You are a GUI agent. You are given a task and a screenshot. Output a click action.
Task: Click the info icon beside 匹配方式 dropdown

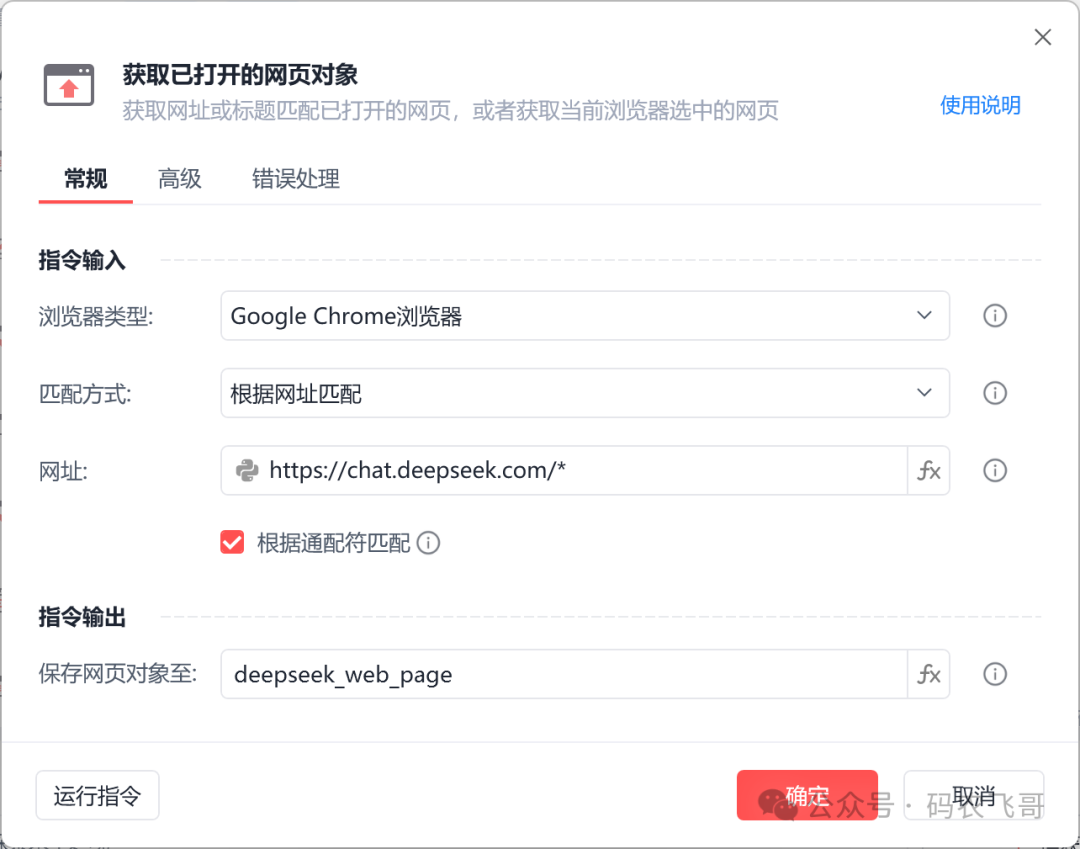pos(995,393)
